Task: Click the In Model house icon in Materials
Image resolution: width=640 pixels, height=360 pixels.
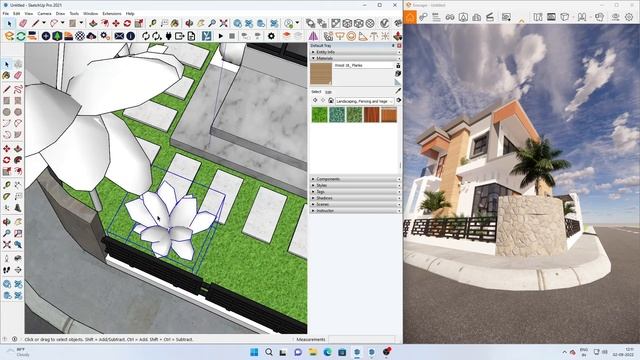Action: coord(331,100)
